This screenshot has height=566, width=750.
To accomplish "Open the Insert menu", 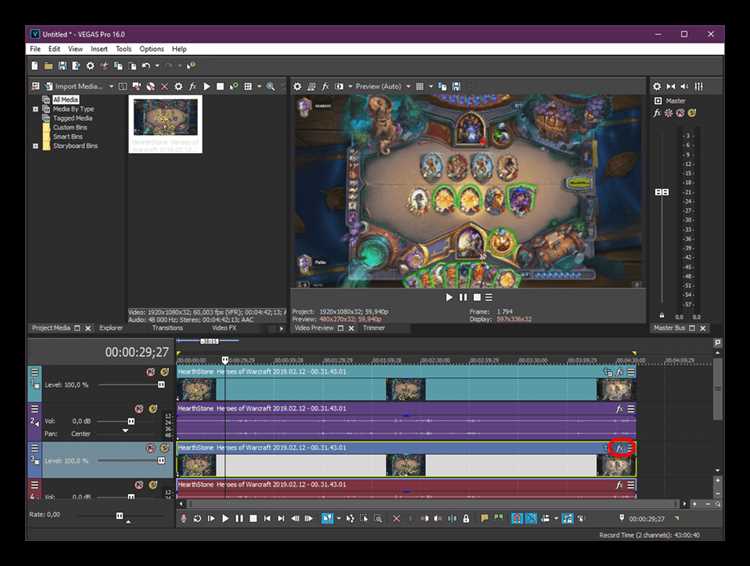I will coord(99,49).
